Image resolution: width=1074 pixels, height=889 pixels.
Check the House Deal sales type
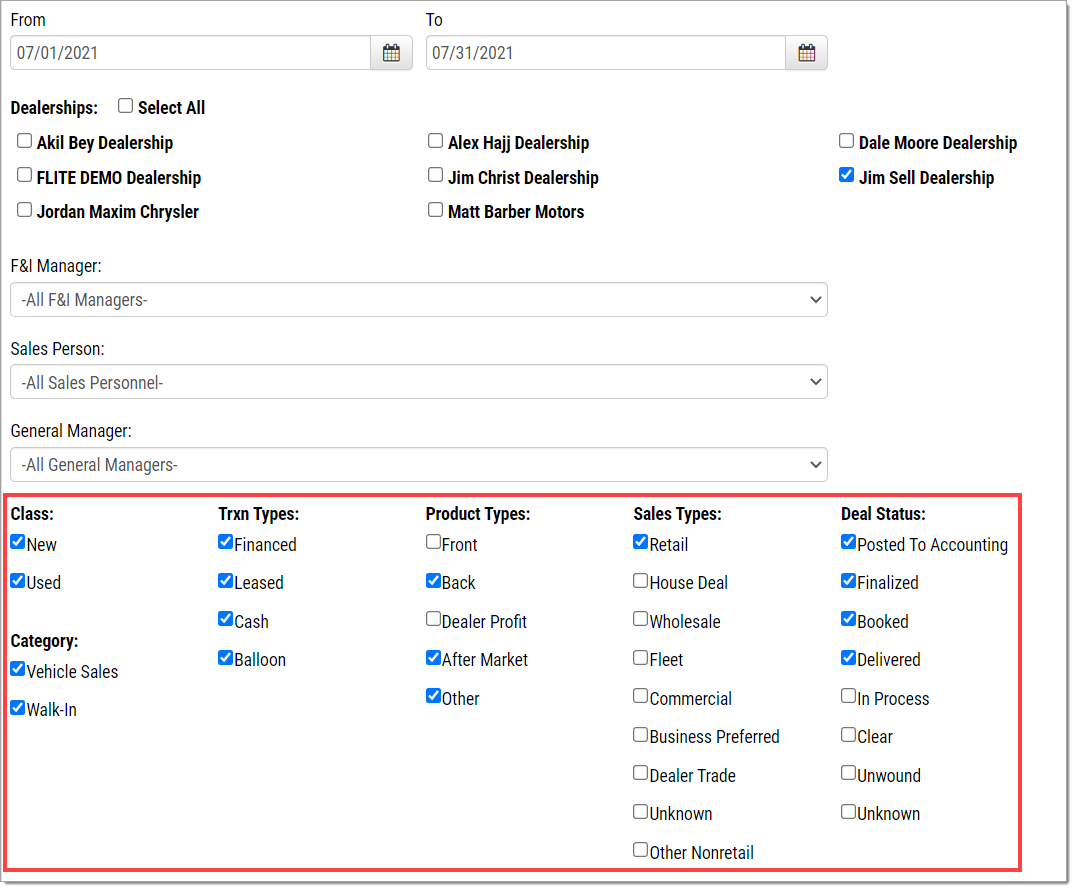(x=640, y=581)
